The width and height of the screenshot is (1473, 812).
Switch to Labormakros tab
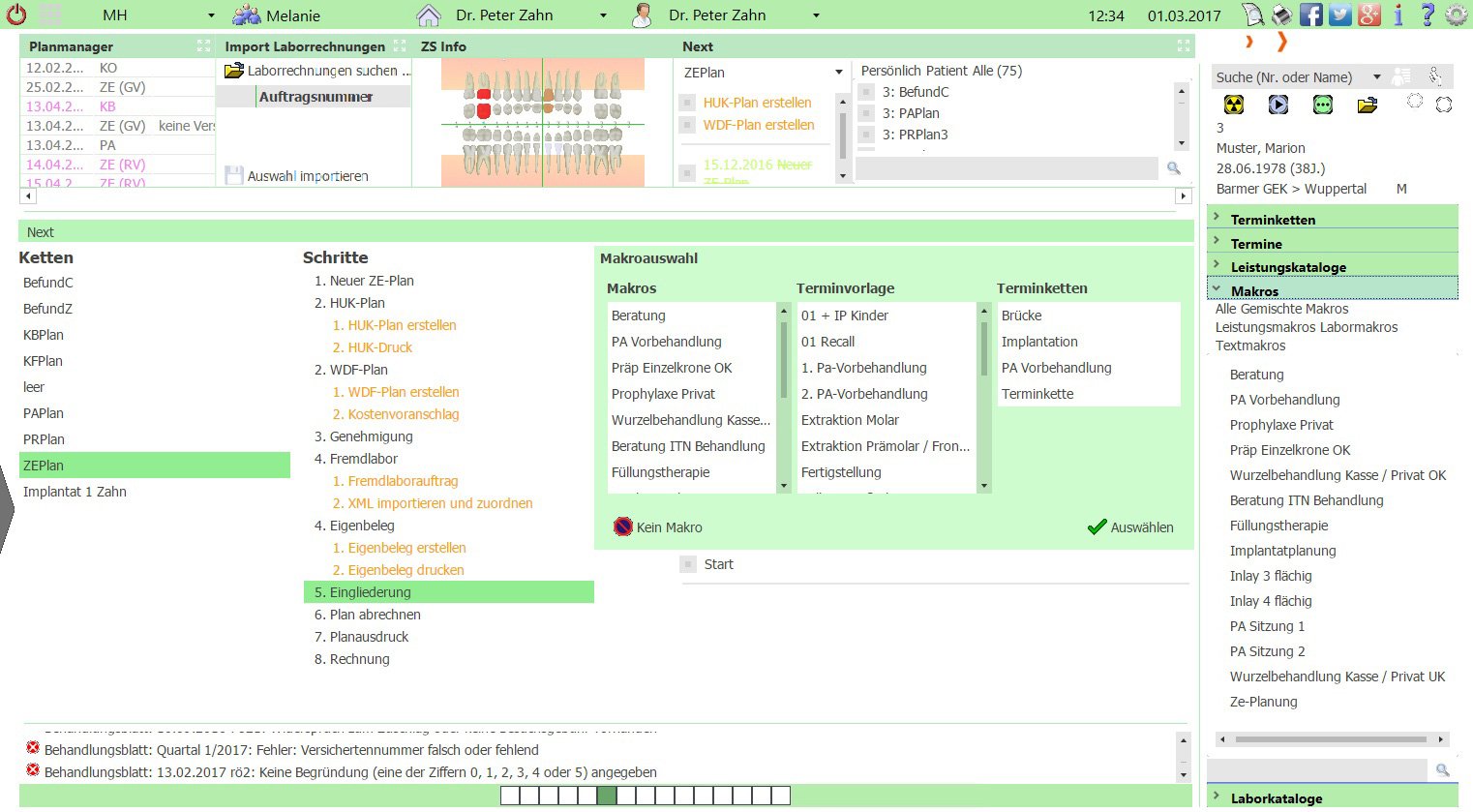coord(1357,327)
